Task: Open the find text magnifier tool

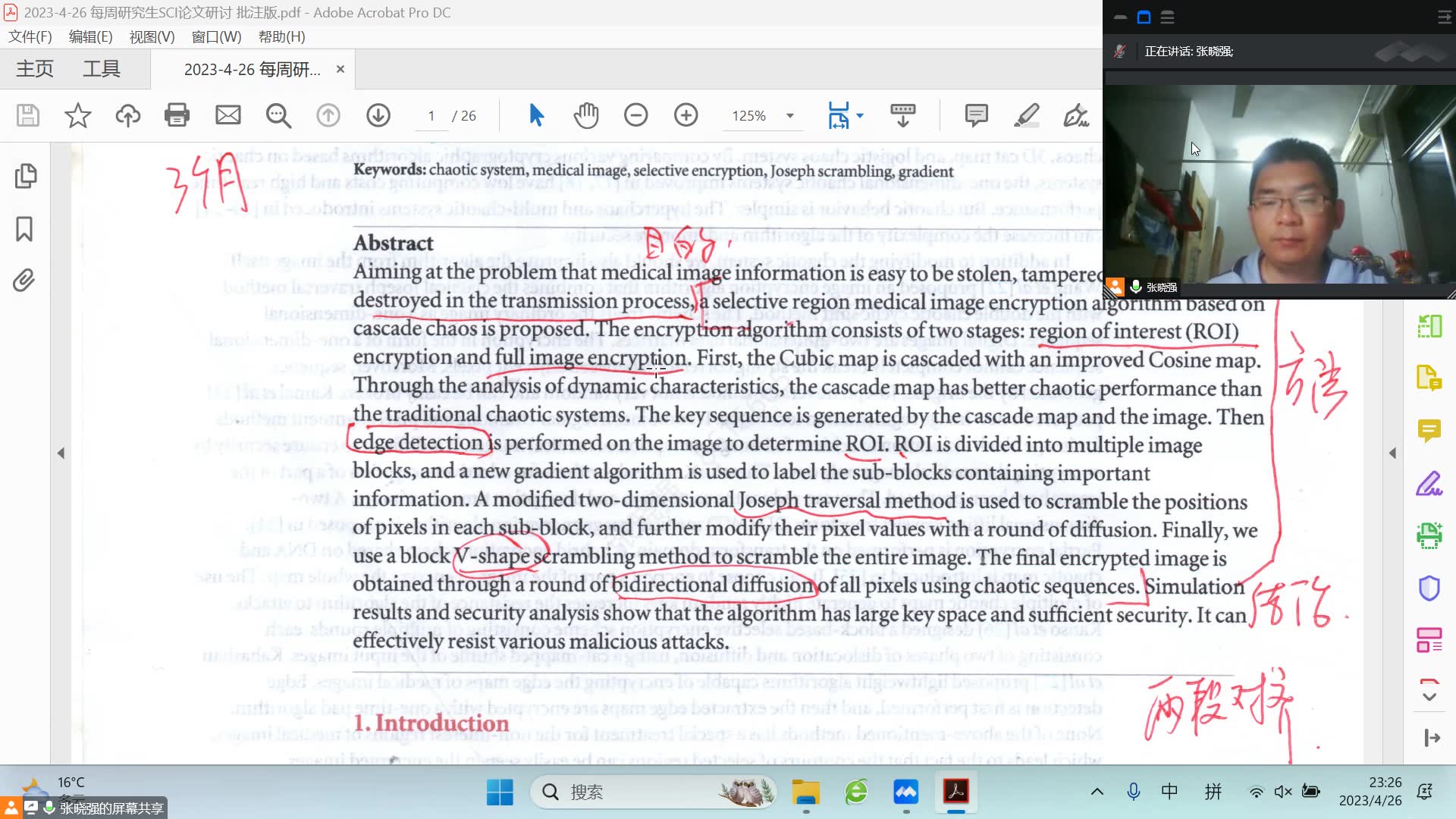Action: [278, 115]
